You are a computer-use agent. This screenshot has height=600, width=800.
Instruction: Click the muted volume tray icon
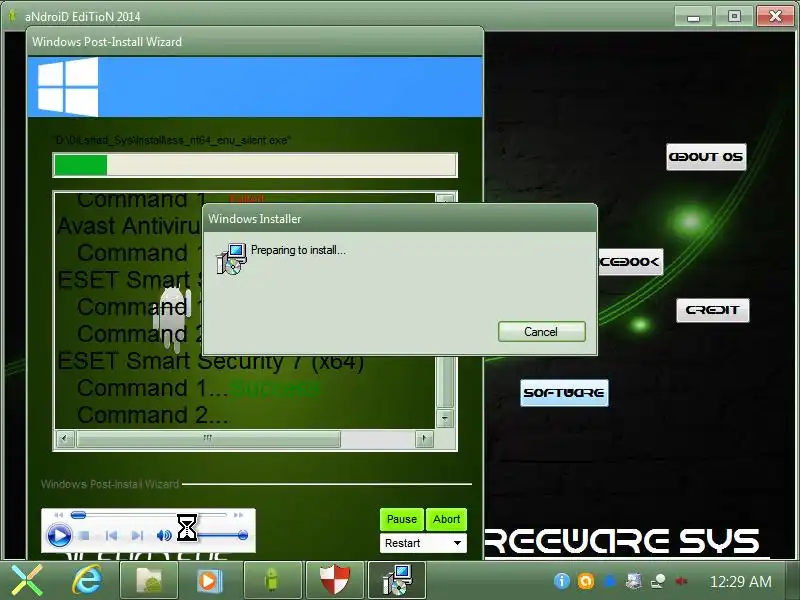point(681,581)
